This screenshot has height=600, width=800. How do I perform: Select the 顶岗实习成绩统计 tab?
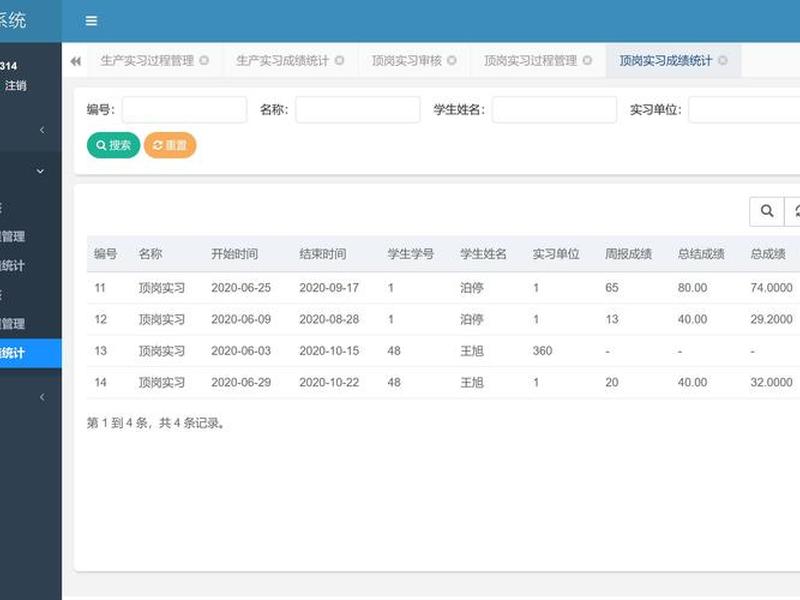[x=665, y=61]
